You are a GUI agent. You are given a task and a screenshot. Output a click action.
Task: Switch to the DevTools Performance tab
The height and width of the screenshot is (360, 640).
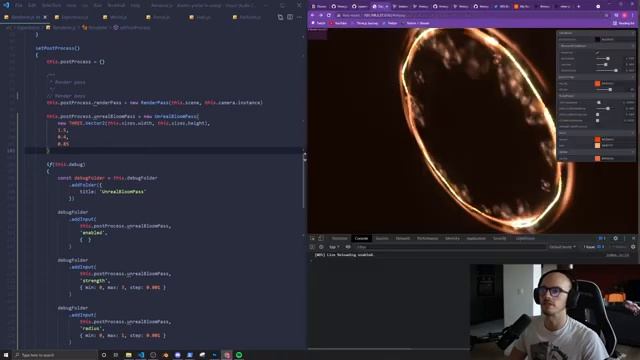[427, 238]
